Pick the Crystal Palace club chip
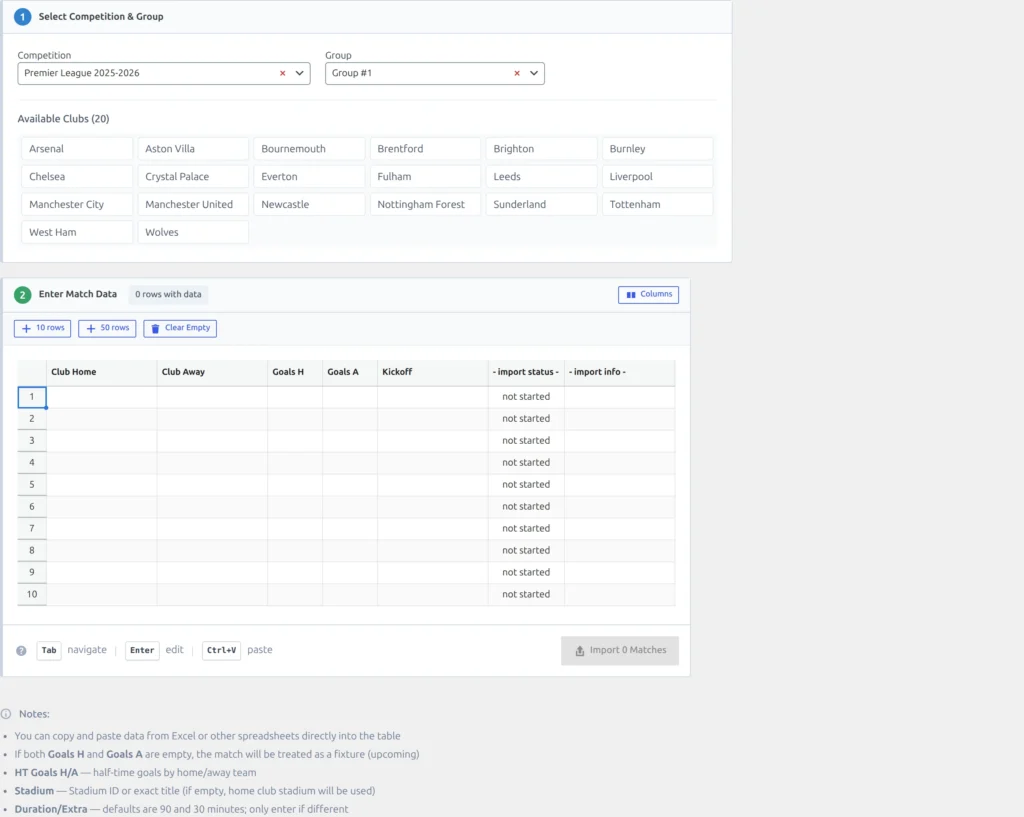 193,176
